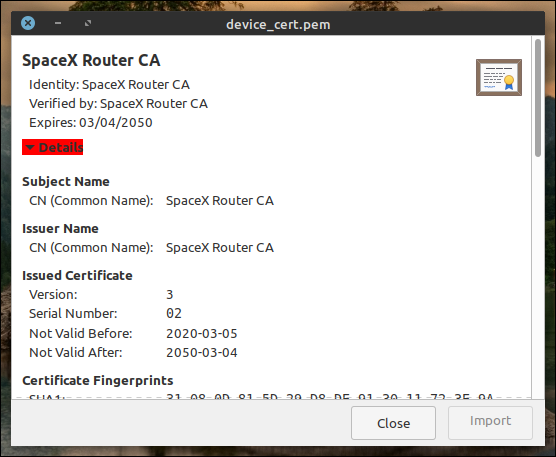The height and width of the screenshot is (457, 556).
Task: Click the Not Valid Before date 2020-03-05
Action: coord(202,334)
